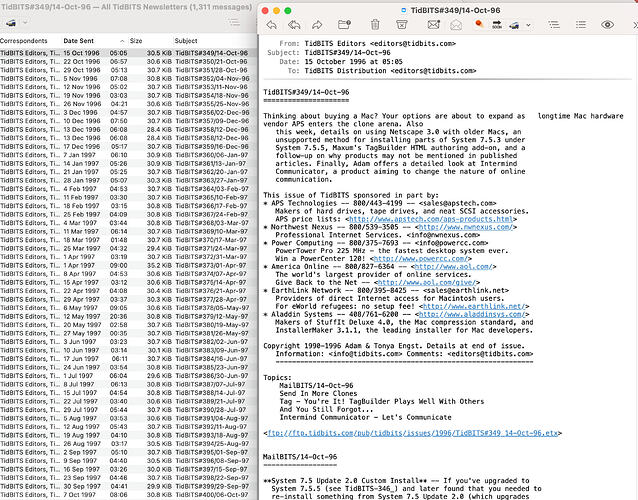638x500 pixels.
Task: Select the TidBITS#371/24-Mar-97 message row
Action: click(129, 248)
